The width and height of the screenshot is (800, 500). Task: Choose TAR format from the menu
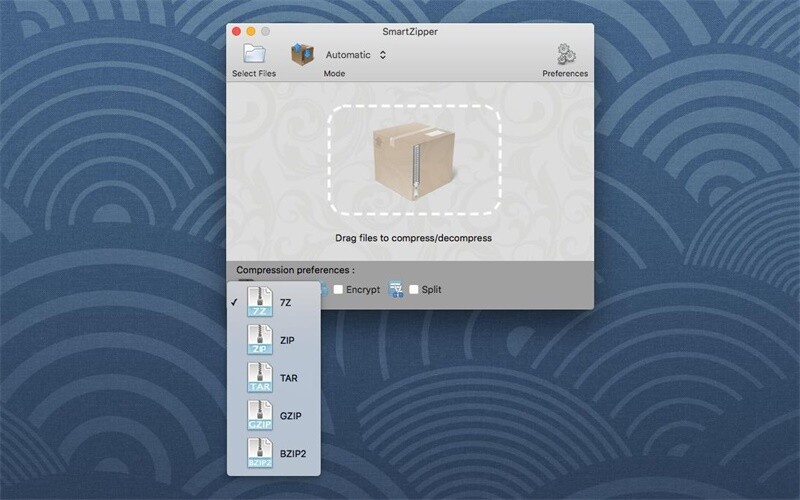point(274,378)
